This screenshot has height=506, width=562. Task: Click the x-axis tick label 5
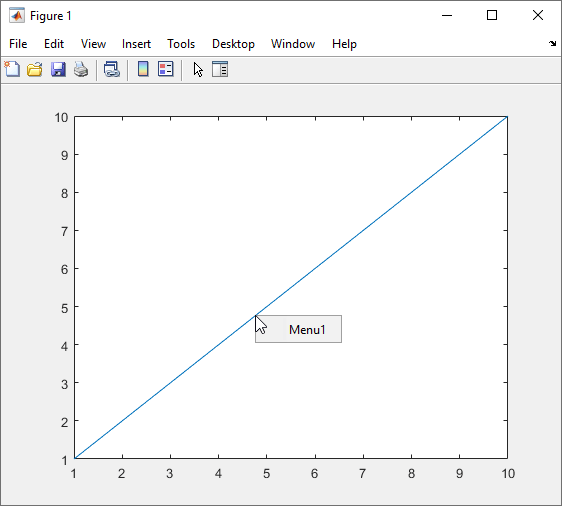point(266,474)
